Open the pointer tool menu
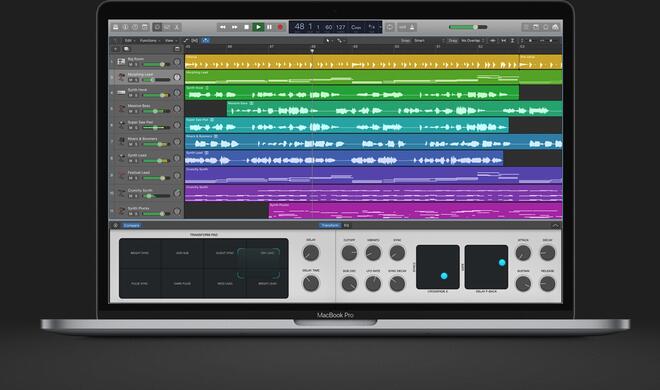The height and width of the screenshot is (390, 660). 329,40
